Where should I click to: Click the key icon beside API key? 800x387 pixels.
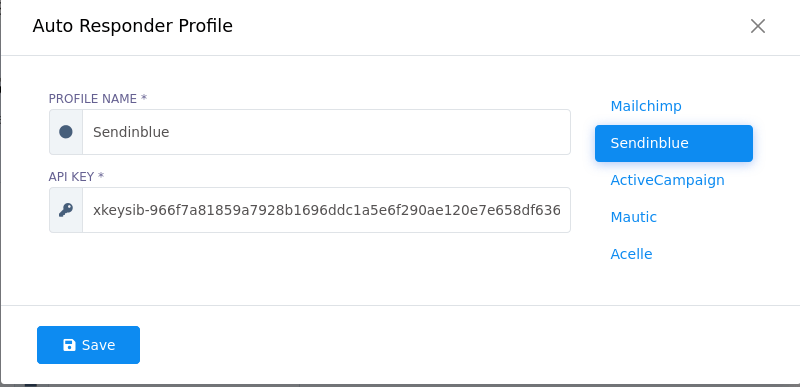click(66, 210)
